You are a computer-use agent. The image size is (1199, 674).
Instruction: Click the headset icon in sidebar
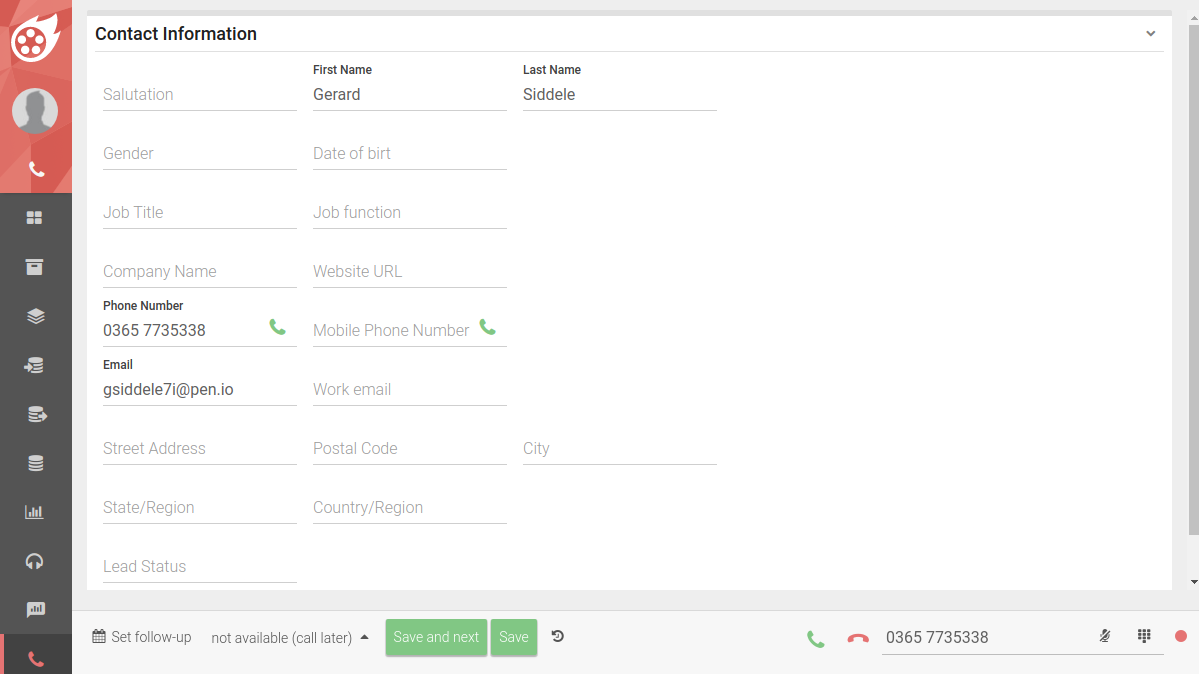[x=35, y=561]
